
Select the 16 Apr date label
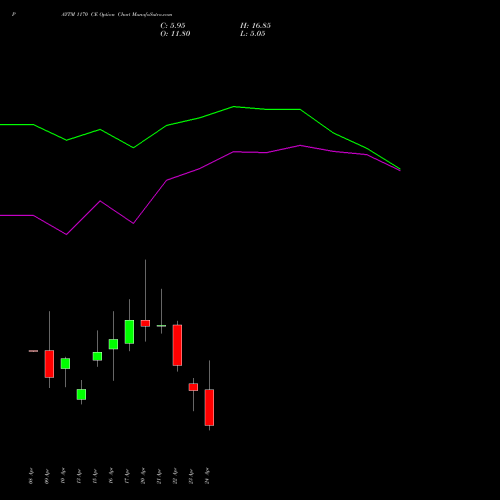[x=111, y=476]
